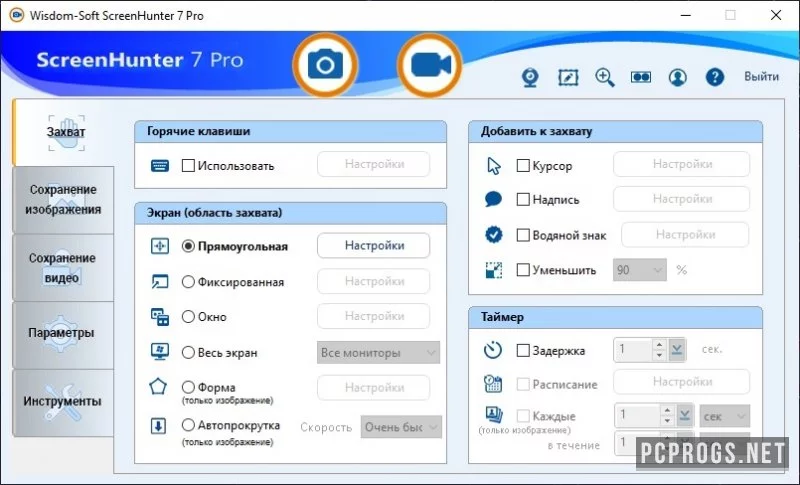
Task: Switch to the Параметры tab
Action: 63,335
